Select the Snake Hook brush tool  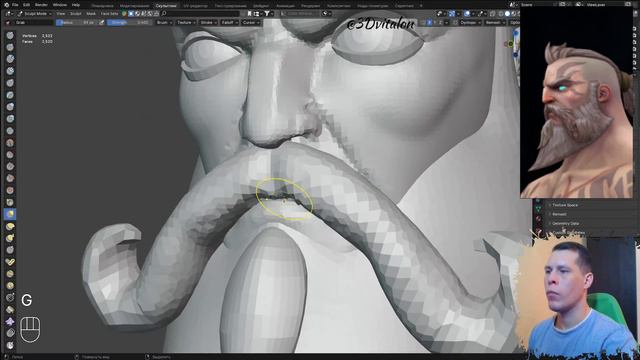pos(10,238)
